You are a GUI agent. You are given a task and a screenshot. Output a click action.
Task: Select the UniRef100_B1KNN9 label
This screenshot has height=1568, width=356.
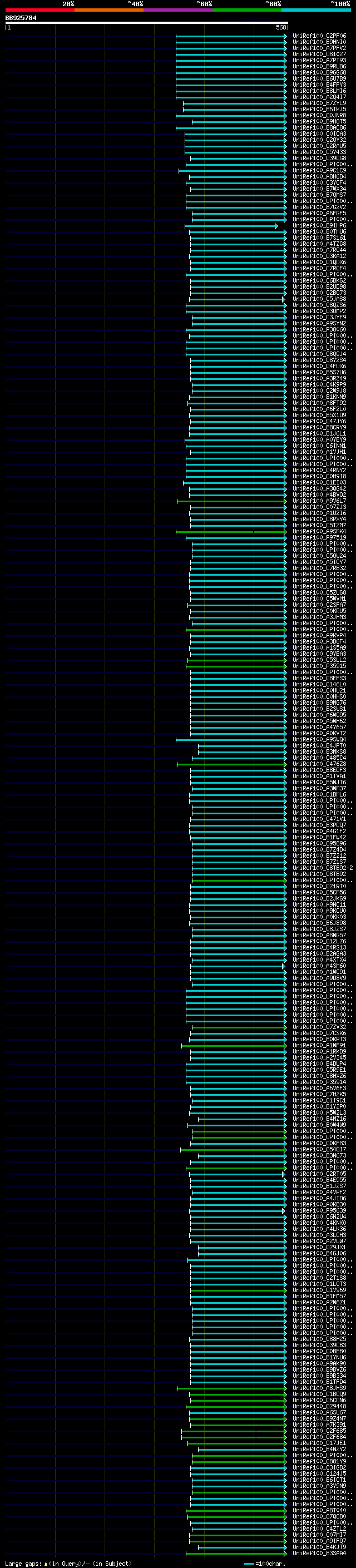tap(319, 397)
